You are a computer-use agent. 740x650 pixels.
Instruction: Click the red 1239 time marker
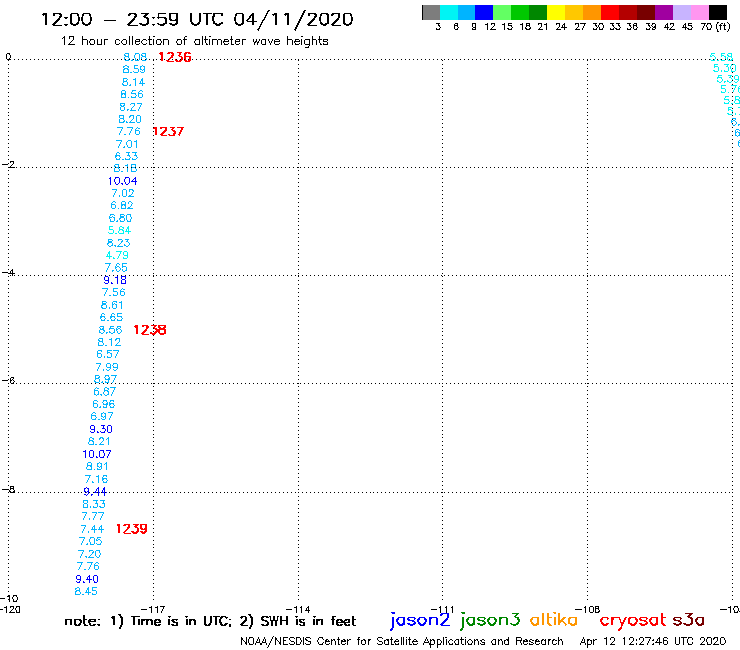132,529
